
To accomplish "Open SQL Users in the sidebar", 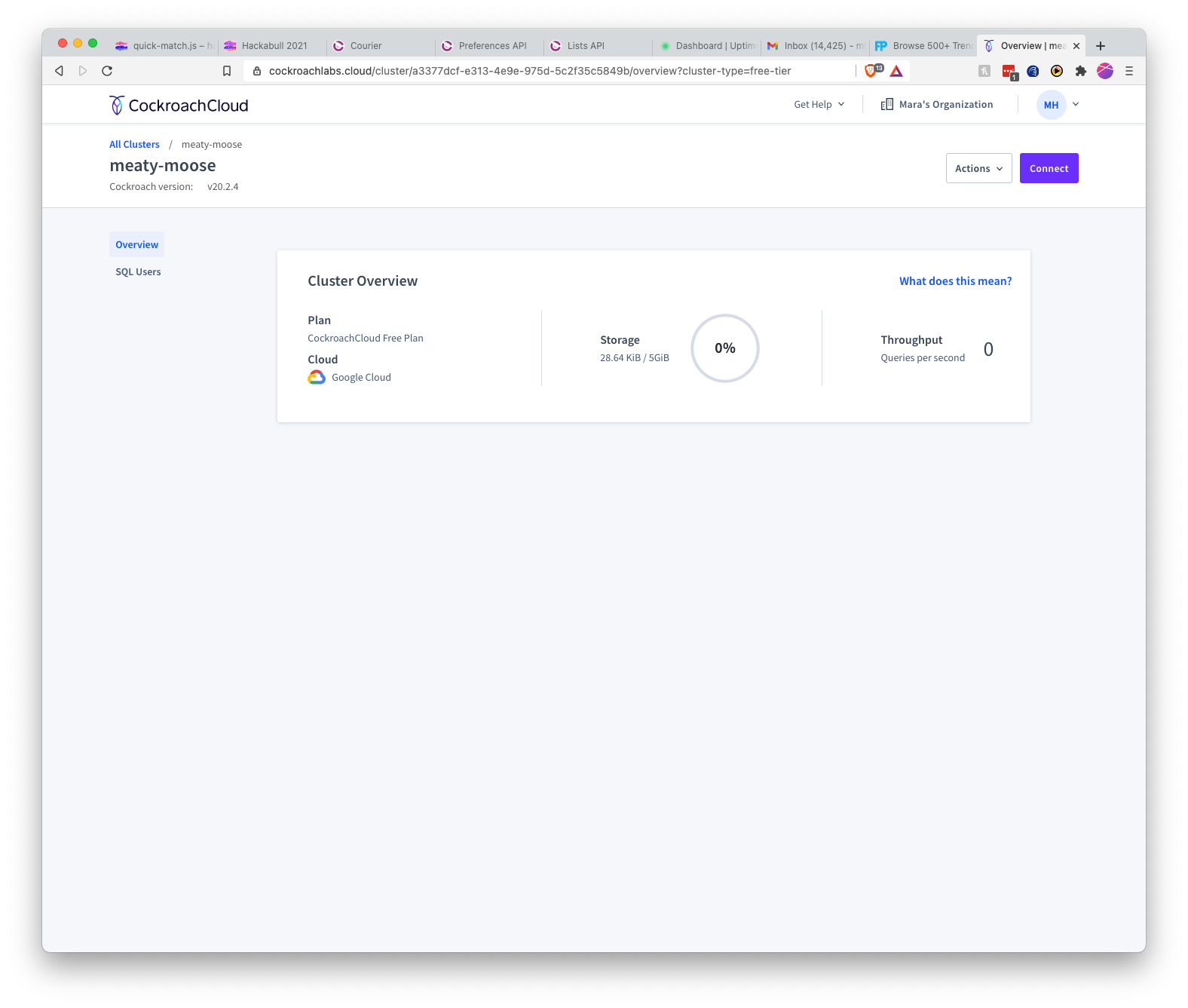I will (138, 271).
